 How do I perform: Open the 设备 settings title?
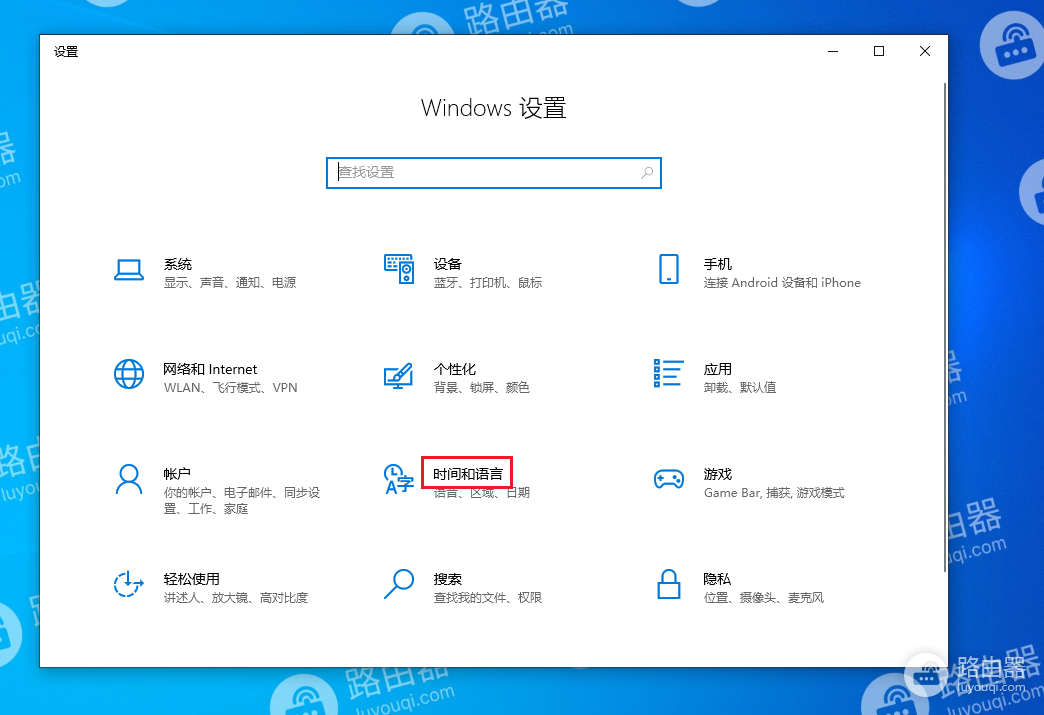click(447, 264)
